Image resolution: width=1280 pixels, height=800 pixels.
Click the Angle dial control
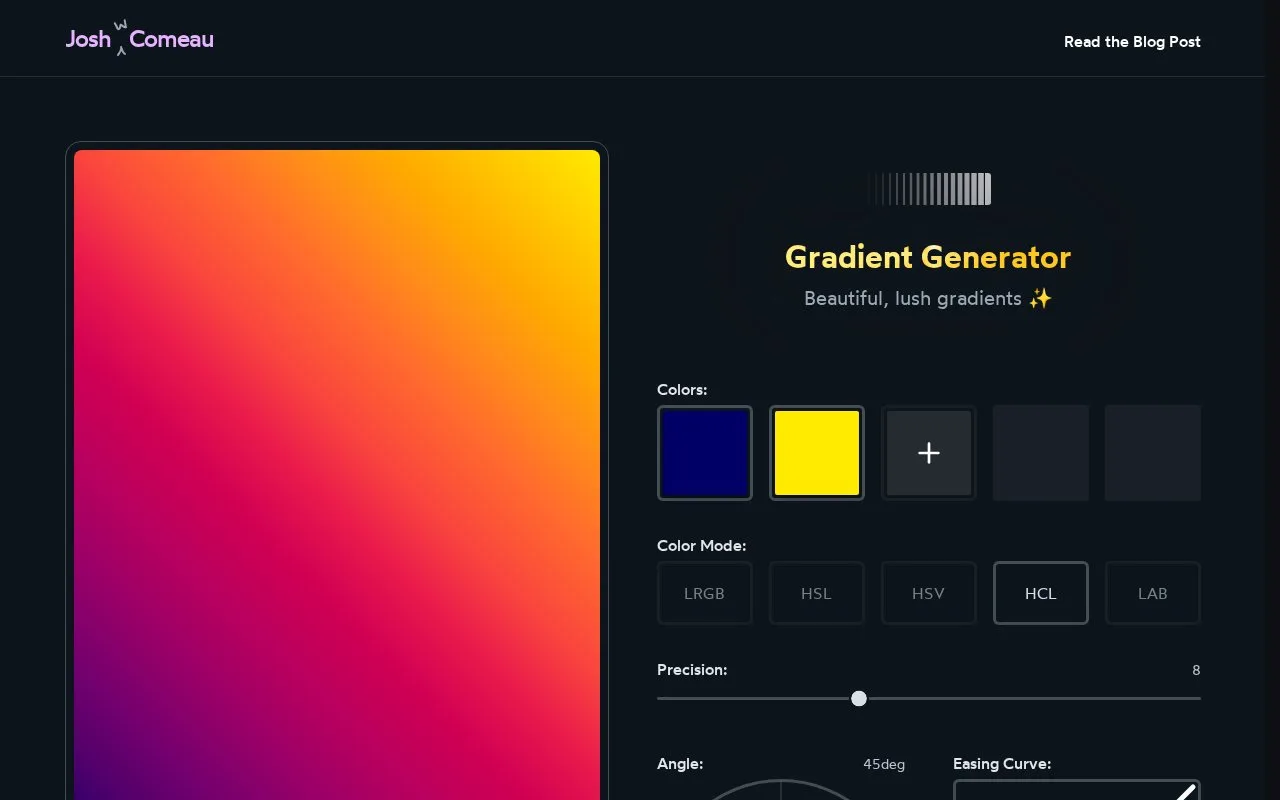coord(781,790)
